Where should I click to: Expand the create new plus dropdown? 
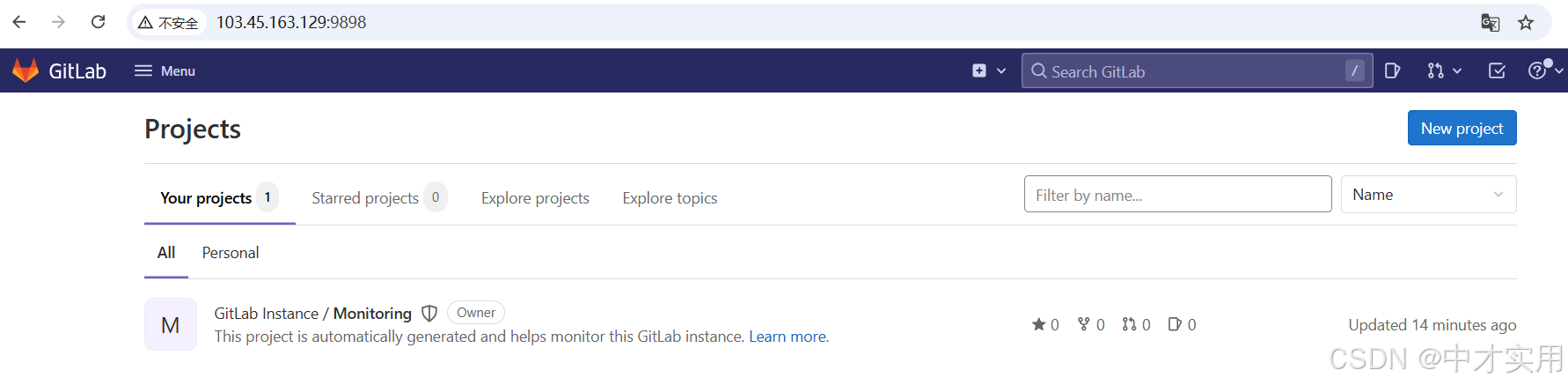tap(989, 70)
